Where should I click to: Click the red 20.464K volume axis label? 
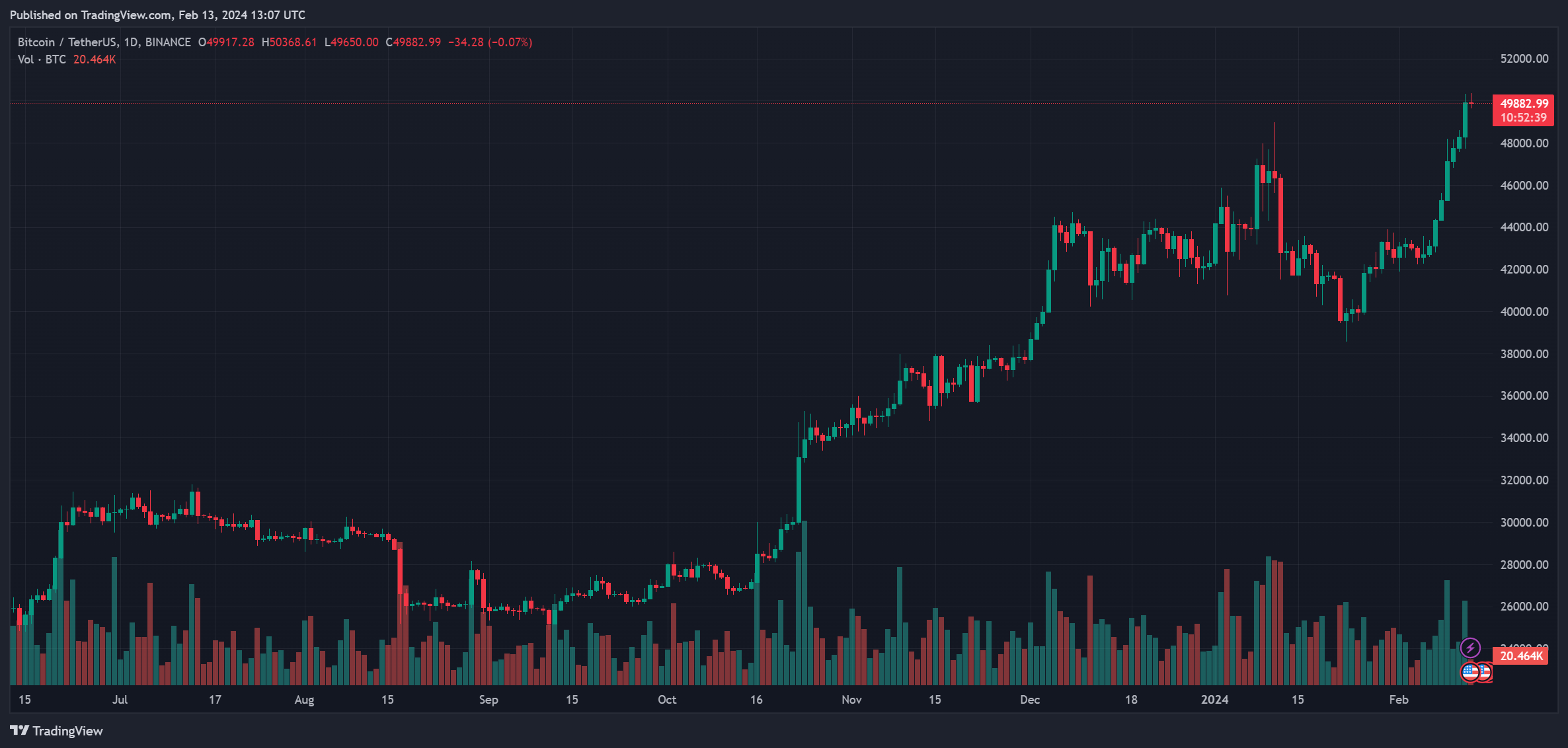(x=1521, y=656)
